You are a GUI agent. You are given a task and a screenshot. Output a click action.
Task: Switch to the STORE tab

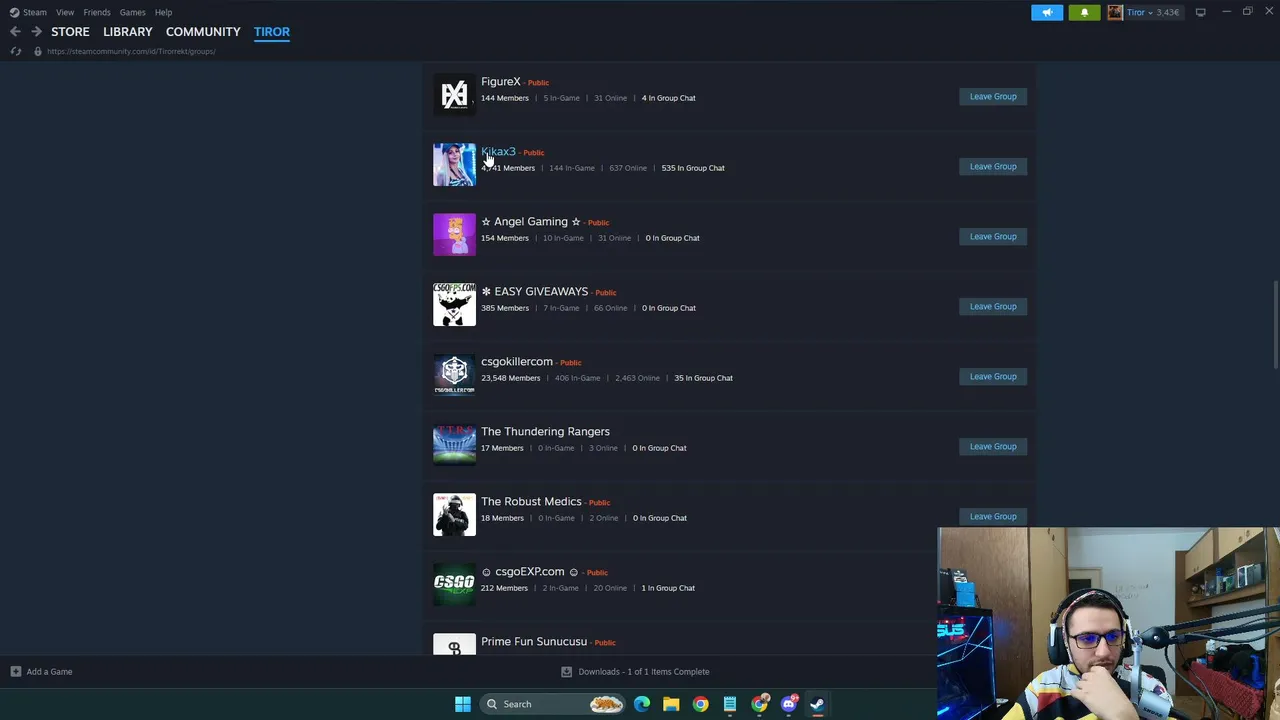[x=70, y=32]
